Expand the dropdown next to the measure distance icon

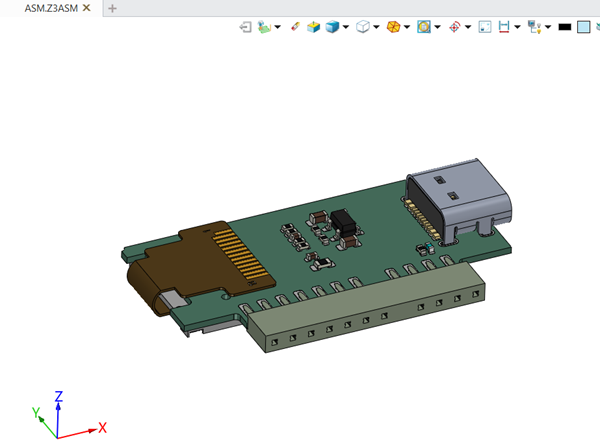tap(517, 27)
